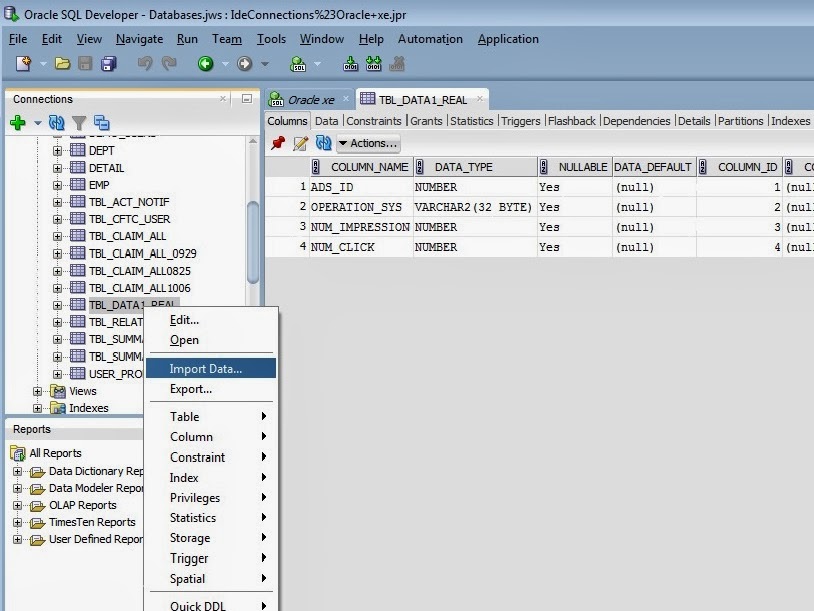The height and width of the screenshot is (611, 814).
Task: Click the Refresh icon beside Actions button
Action: [x=323, y=143]
